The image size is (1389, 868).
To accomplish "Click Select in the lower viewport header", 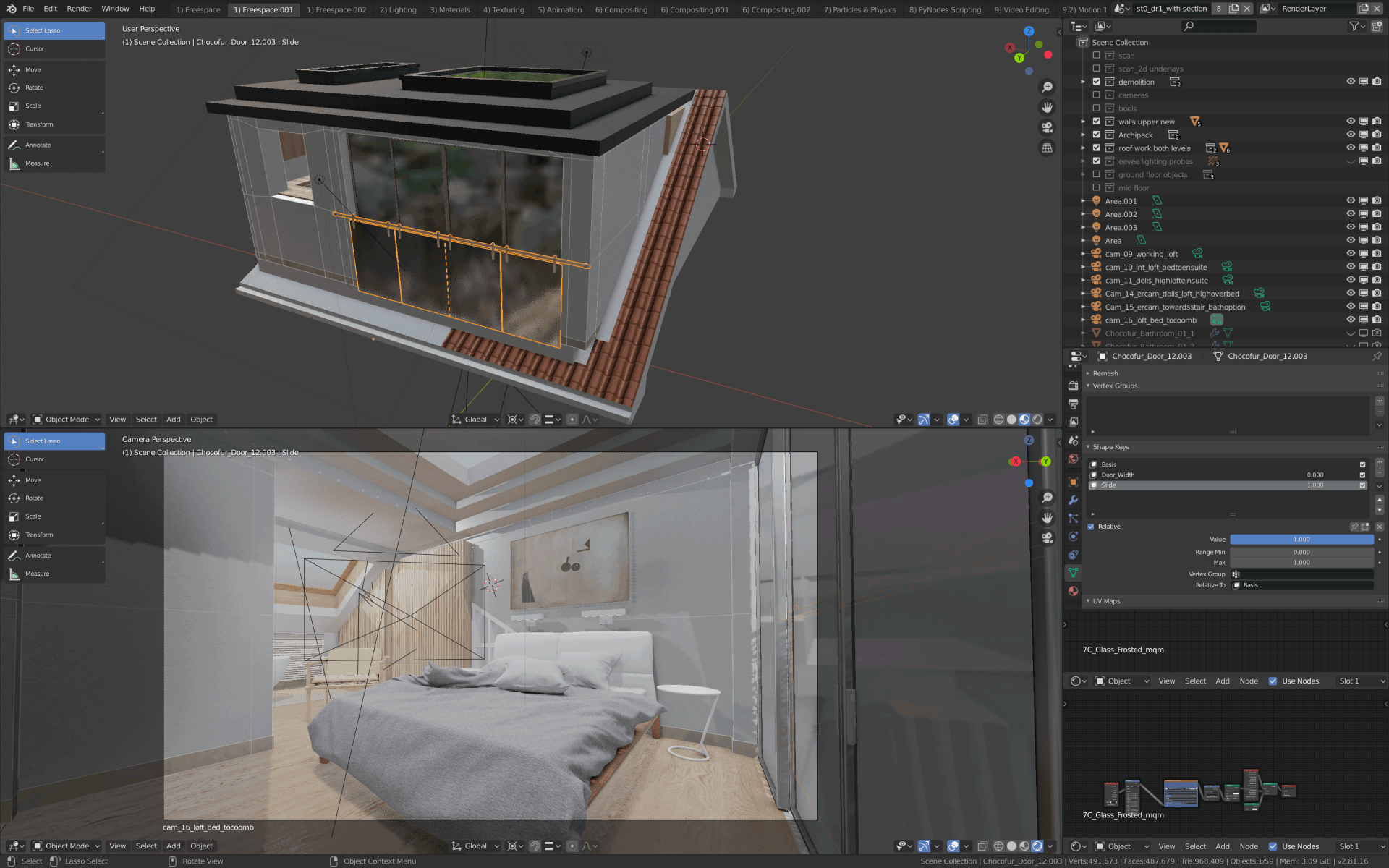I will tap(146, 846).
